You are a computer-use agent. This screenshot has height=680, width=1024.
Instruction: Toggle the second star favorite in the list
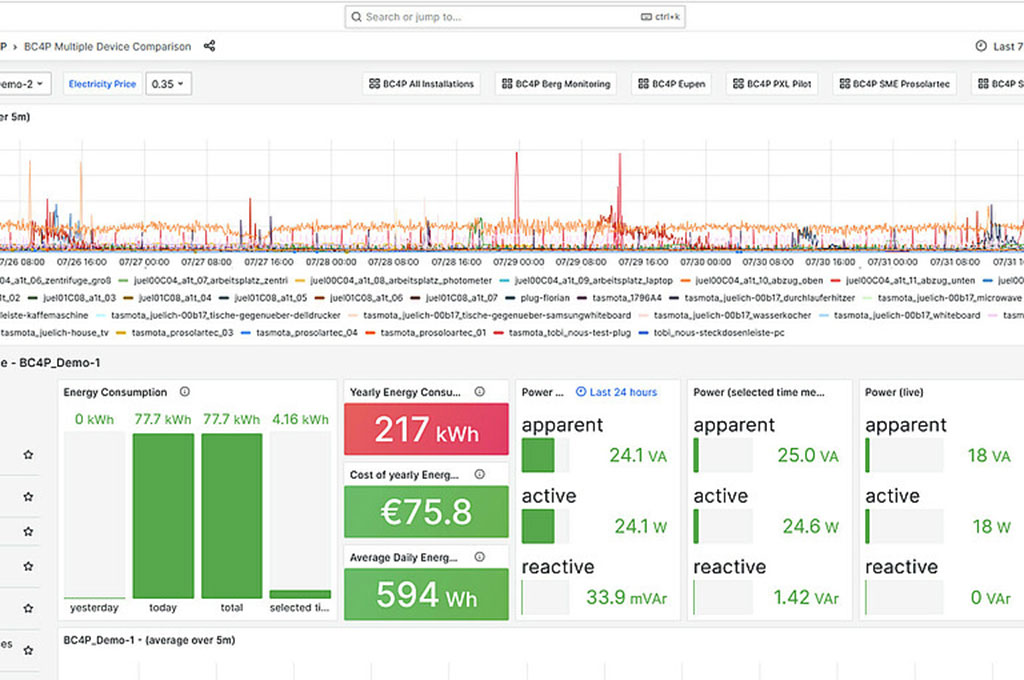(x=28, y=496)
